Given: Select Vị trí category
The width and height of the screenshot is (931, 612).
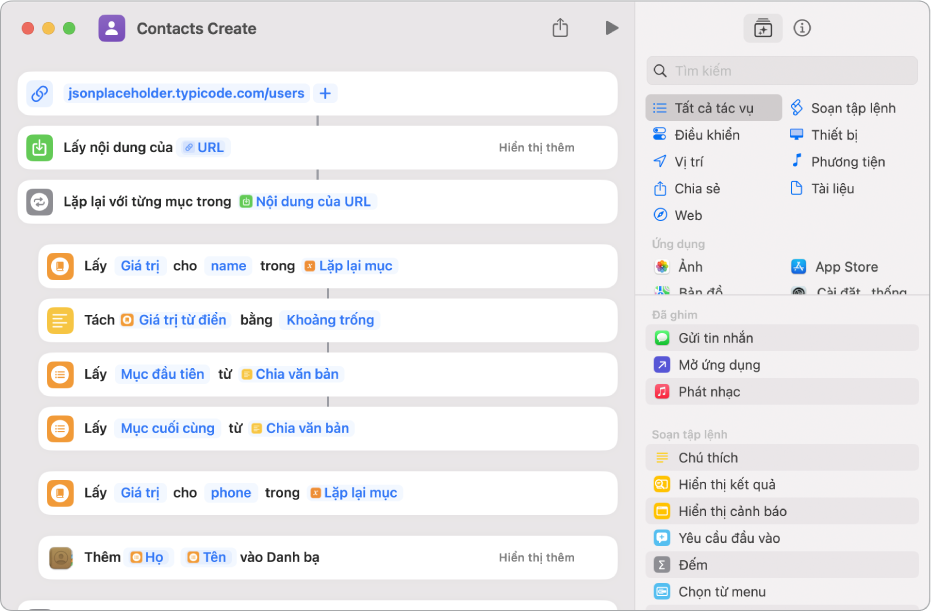Looking at the screenshot, I should [x=678, y=161].
